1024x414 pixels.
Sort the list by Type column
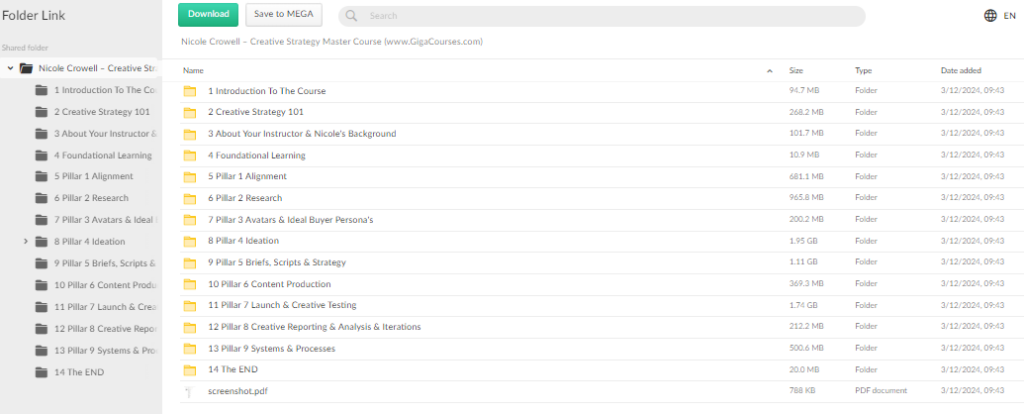pyautogui.click(x=863, y=71)
